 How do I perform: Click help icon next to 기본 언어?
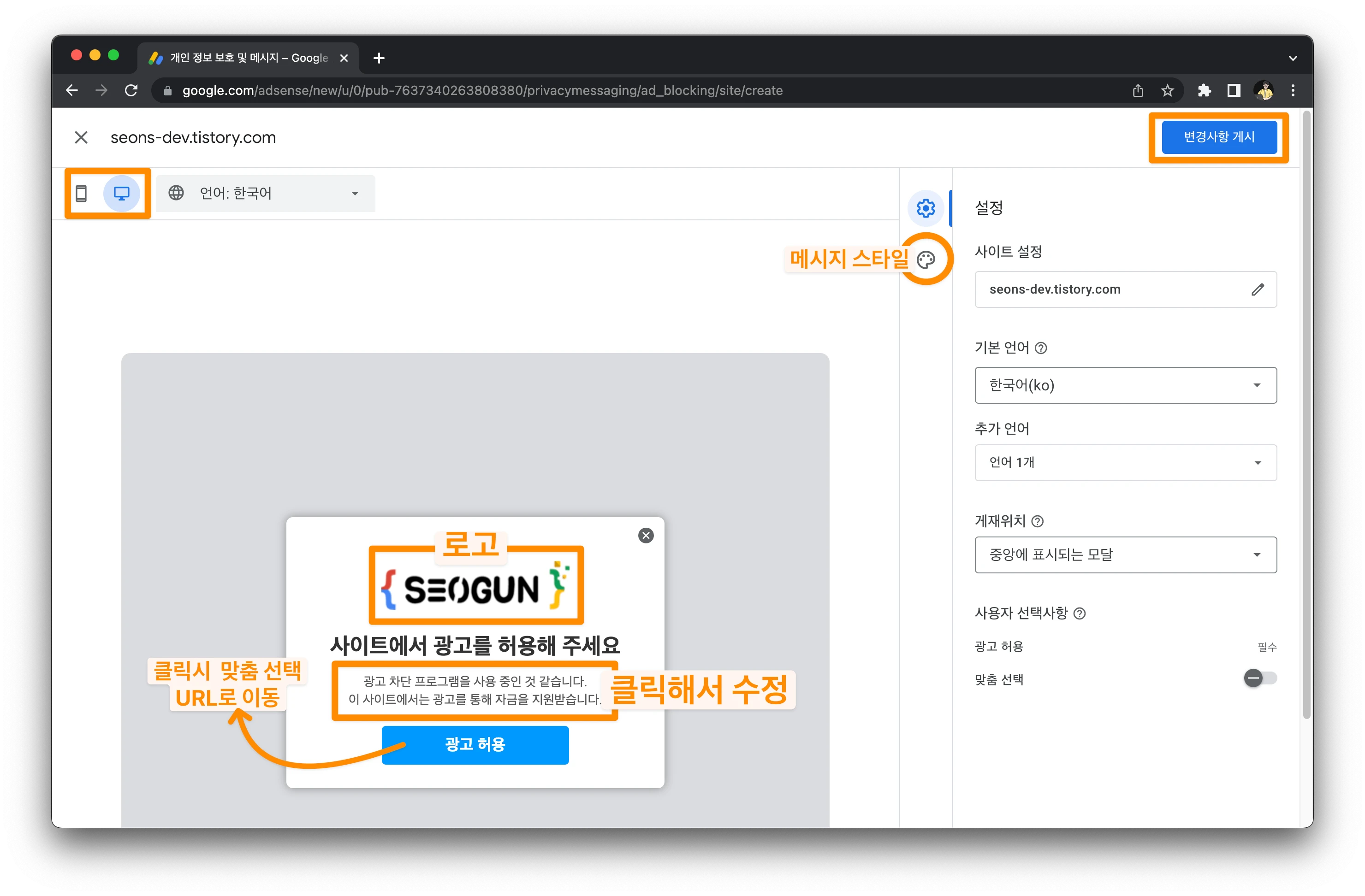(1041, 348)
